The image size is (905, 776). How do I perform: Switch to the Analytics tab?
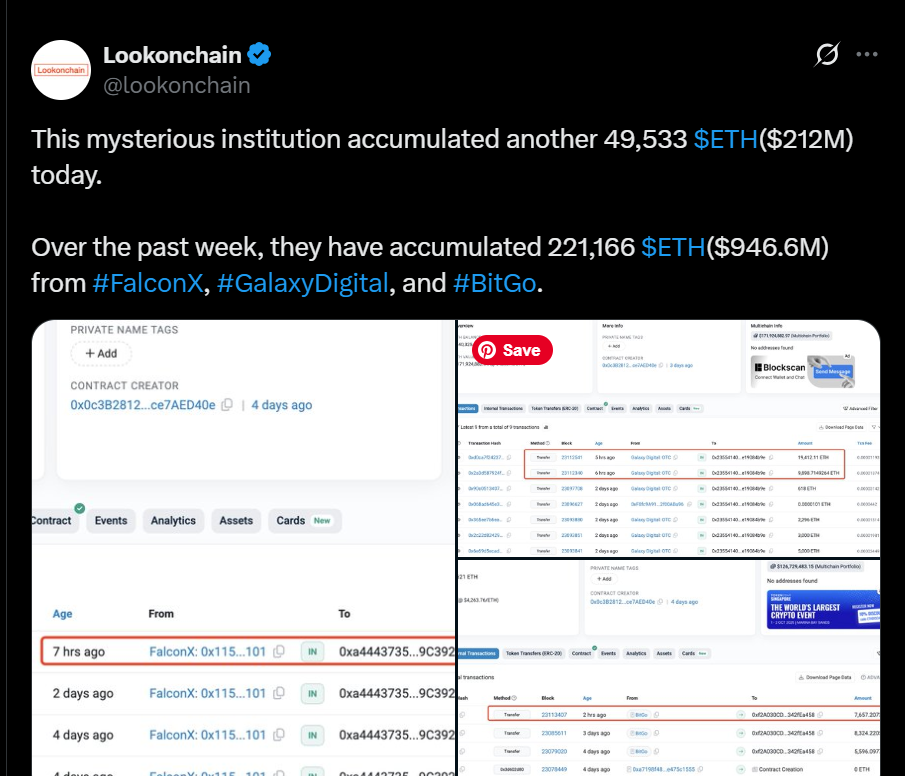(173, 520)
